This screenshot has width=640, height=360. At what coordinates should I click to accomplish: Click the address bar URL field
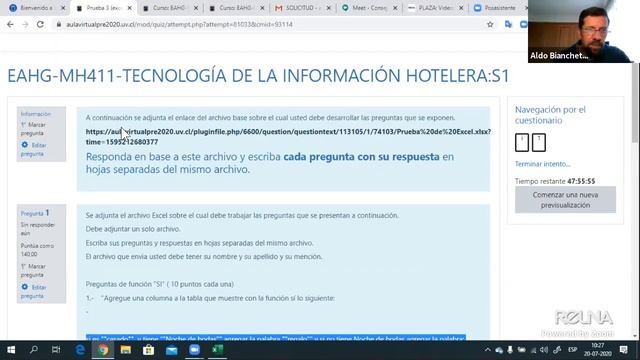point(269,24)
